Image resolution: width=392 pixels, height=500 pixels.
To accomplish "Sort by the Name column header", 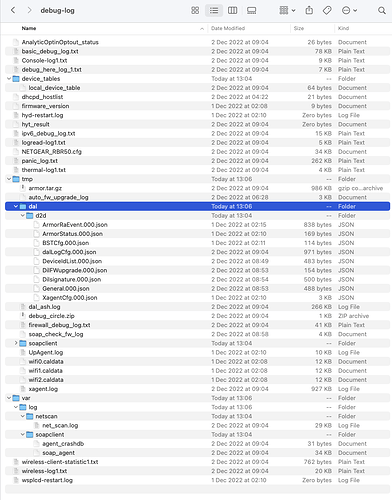I will click(x=29, y=28).
